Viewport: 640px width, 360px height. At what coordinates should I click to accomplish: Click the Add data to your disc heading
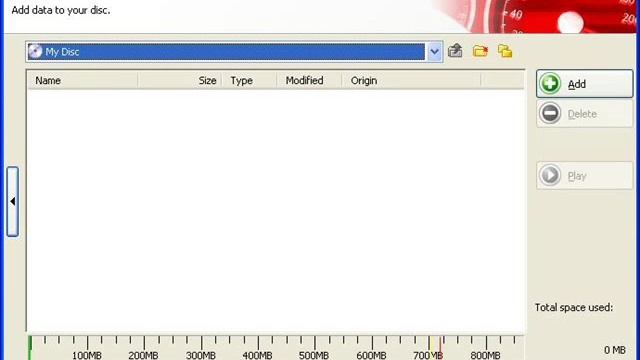point(61,10)
